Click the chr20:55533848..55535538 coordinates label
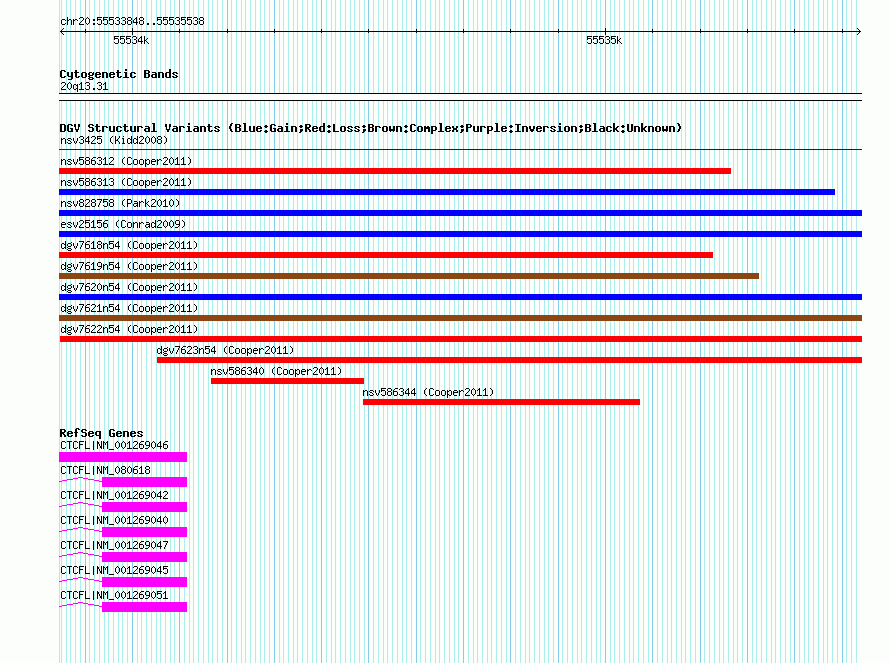This screenshot has width=890, height=663. point(132,21)
